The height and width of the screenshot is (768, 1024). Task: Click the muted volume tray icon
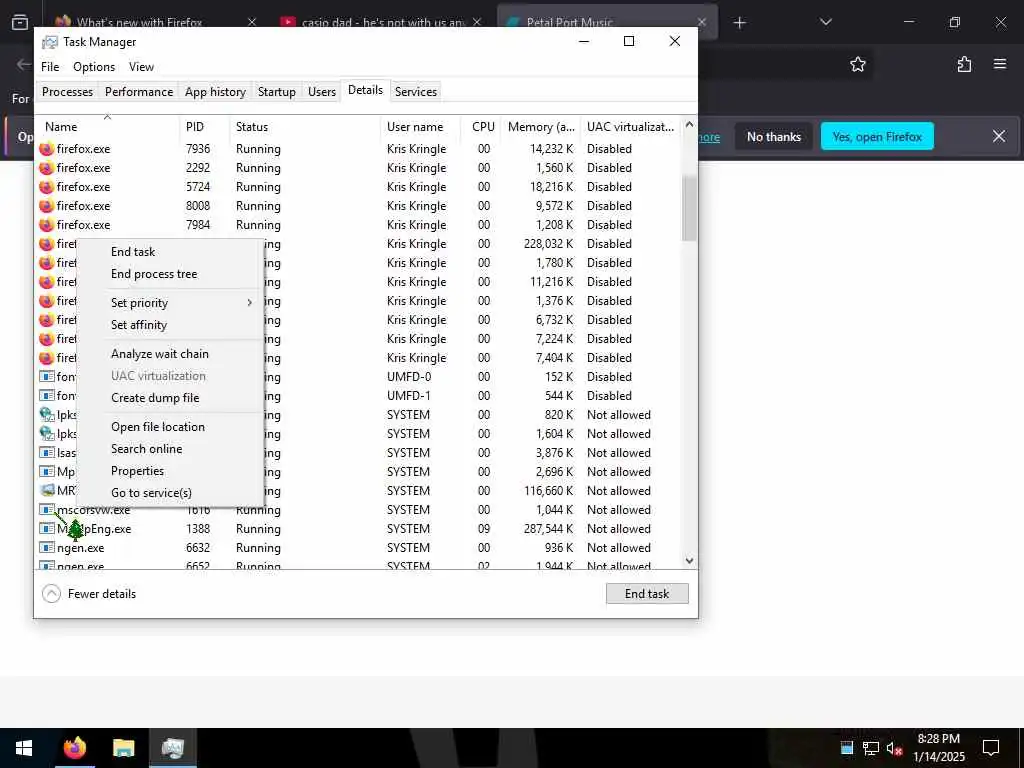(x=894, y=748)
